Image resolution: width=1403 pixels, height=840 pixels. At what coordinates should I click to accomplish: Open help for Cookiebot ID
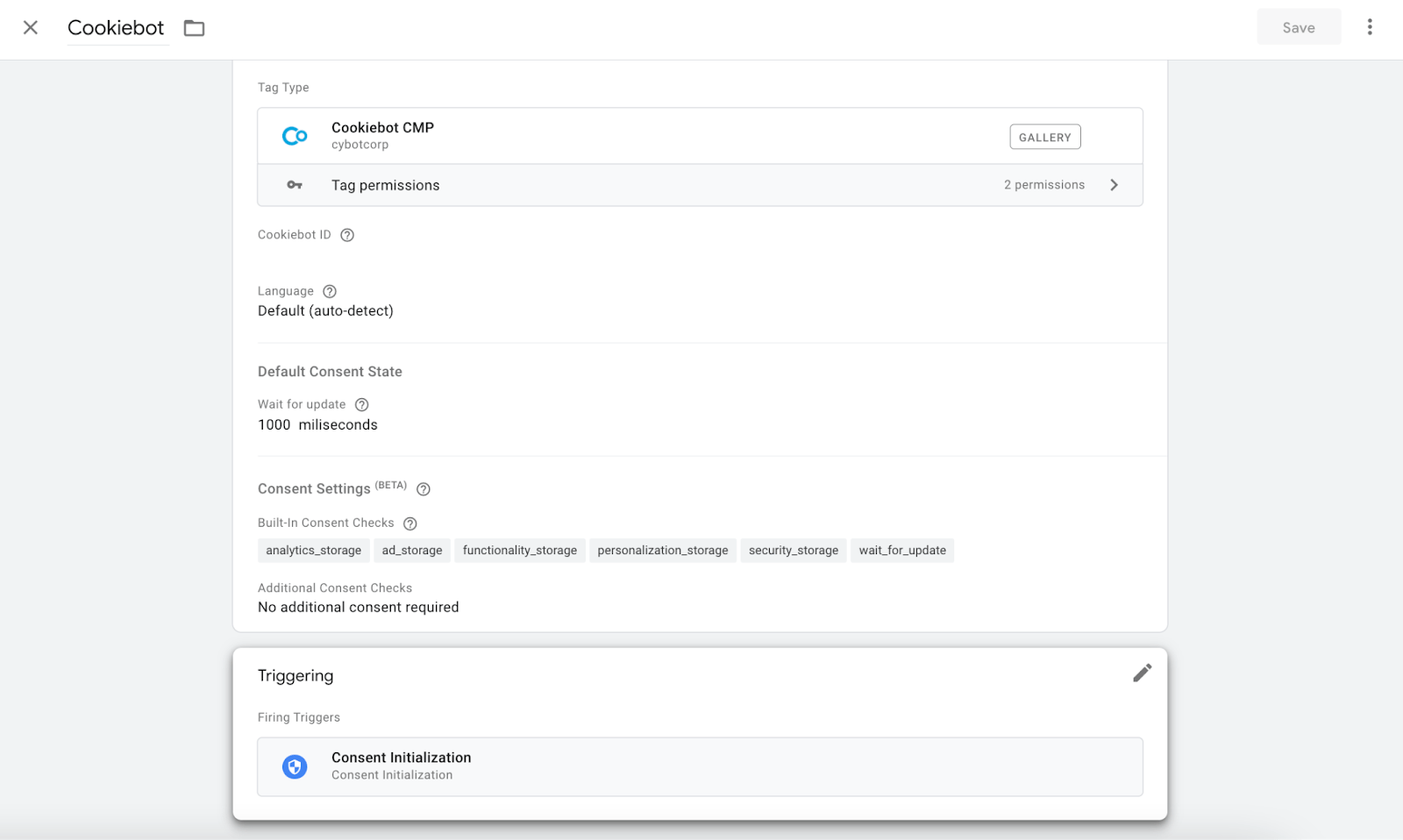347,235
